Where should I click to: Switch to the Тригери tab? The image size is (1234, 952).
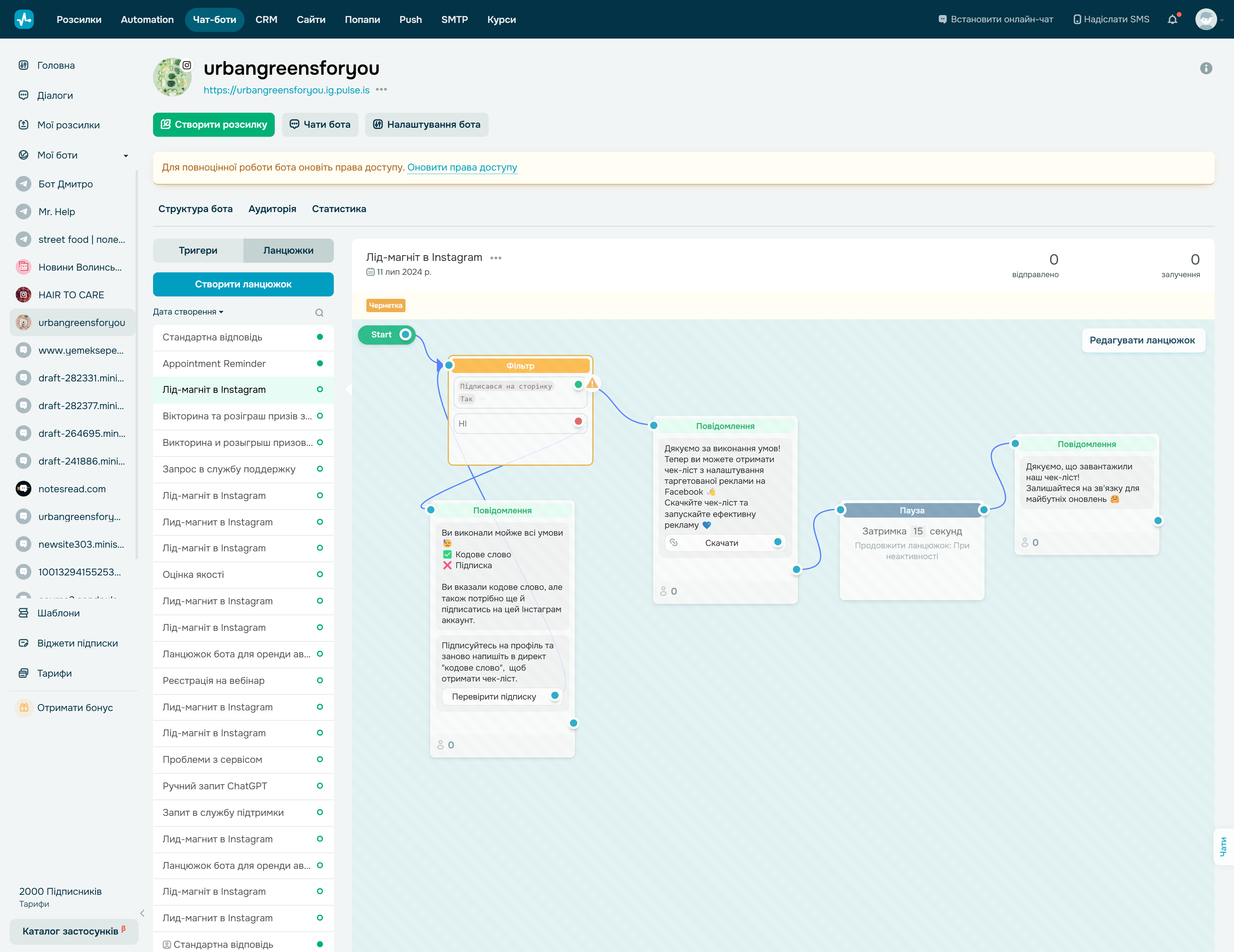click(198, 250)
